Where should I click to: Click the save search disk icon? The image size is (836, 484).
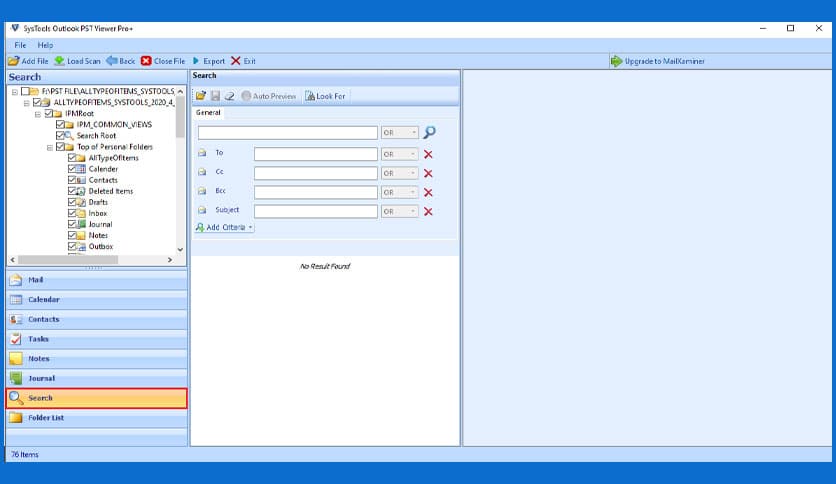point(215,96)
